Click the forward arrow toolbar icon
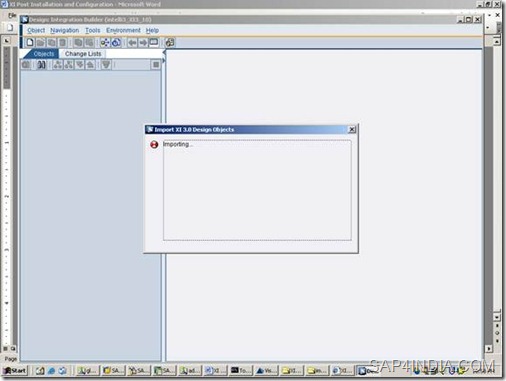Viewport: 506px width, 381px height. coord(143,42)
